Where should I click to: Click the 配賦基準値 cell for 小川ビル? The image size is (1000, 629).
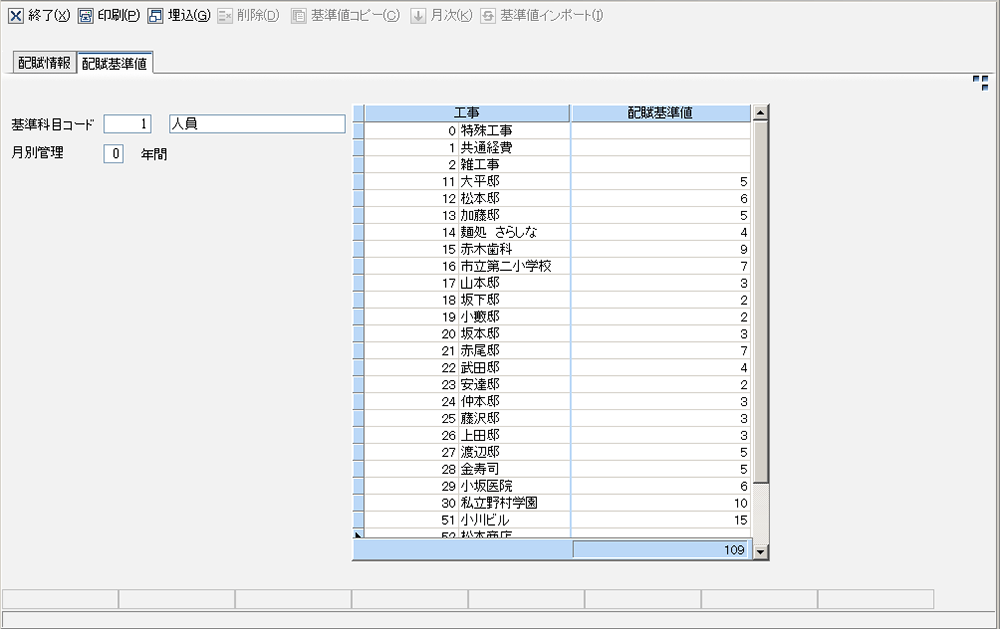click(x=660, y=520)
